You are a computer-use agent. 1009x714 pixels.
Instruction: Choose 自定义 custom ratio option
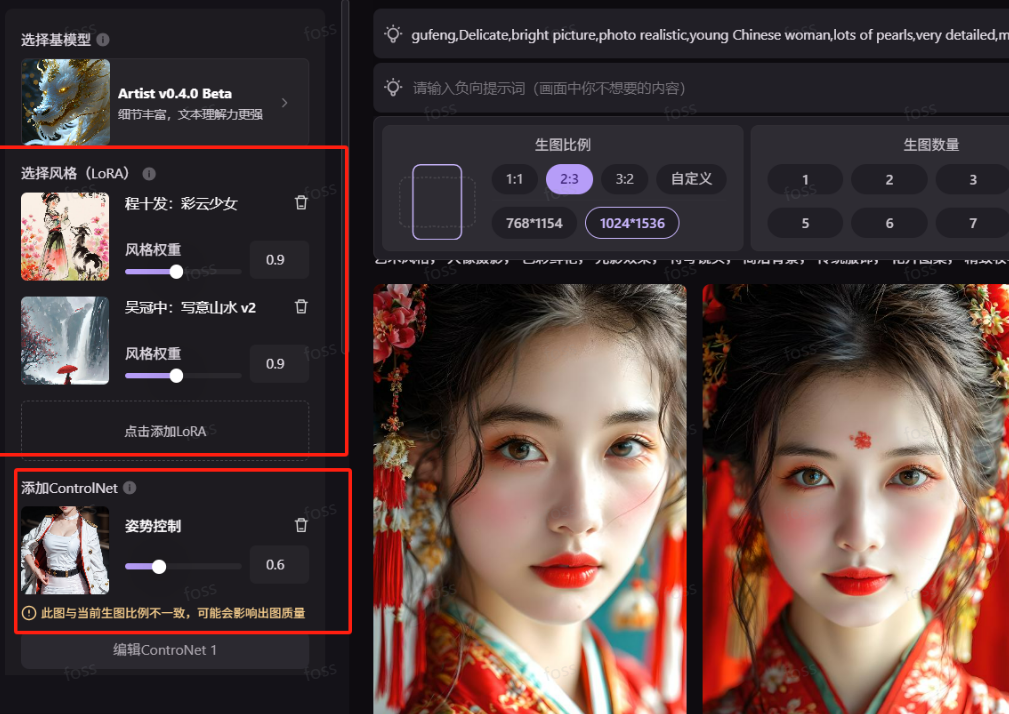coord(691,179)
